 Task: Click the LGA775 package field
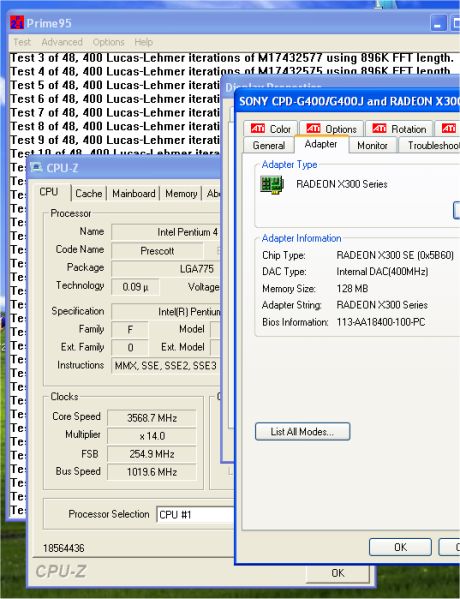166,269
